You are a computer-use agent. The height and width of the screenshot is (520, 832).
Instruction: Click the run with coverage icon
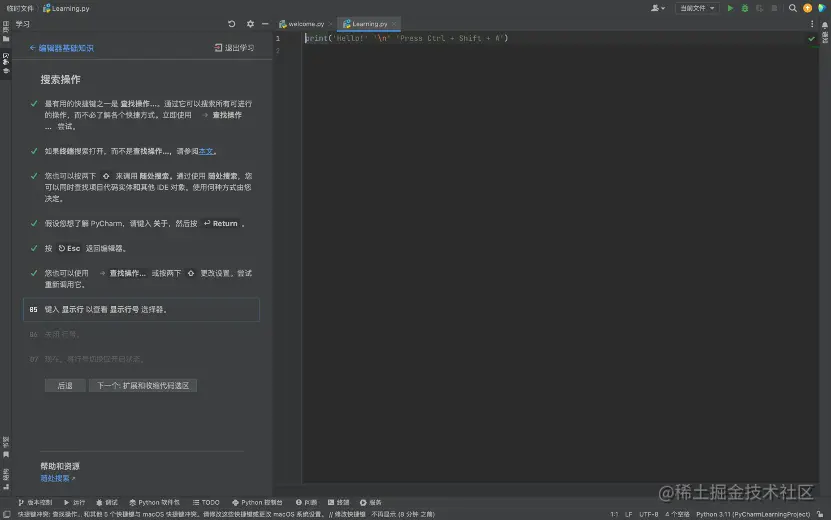pyautogui.click(x=760, y=8)
